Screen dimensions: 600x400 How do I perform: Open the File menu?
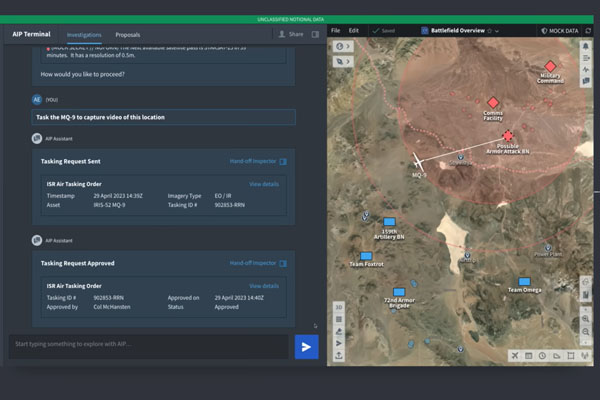[x=336, y=31]
